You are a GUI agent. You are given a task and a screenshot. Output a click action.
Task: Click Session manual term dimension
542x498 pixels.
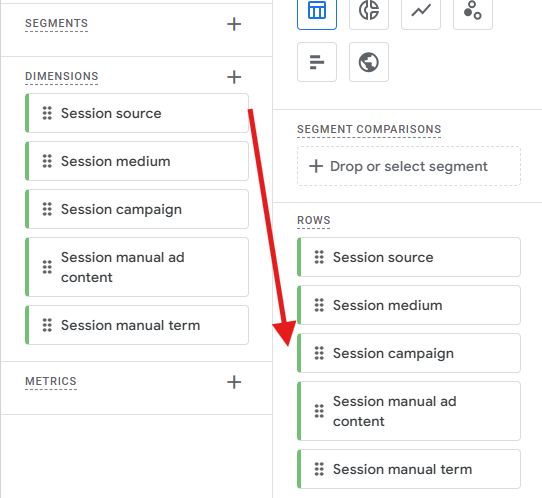(137, 325)
